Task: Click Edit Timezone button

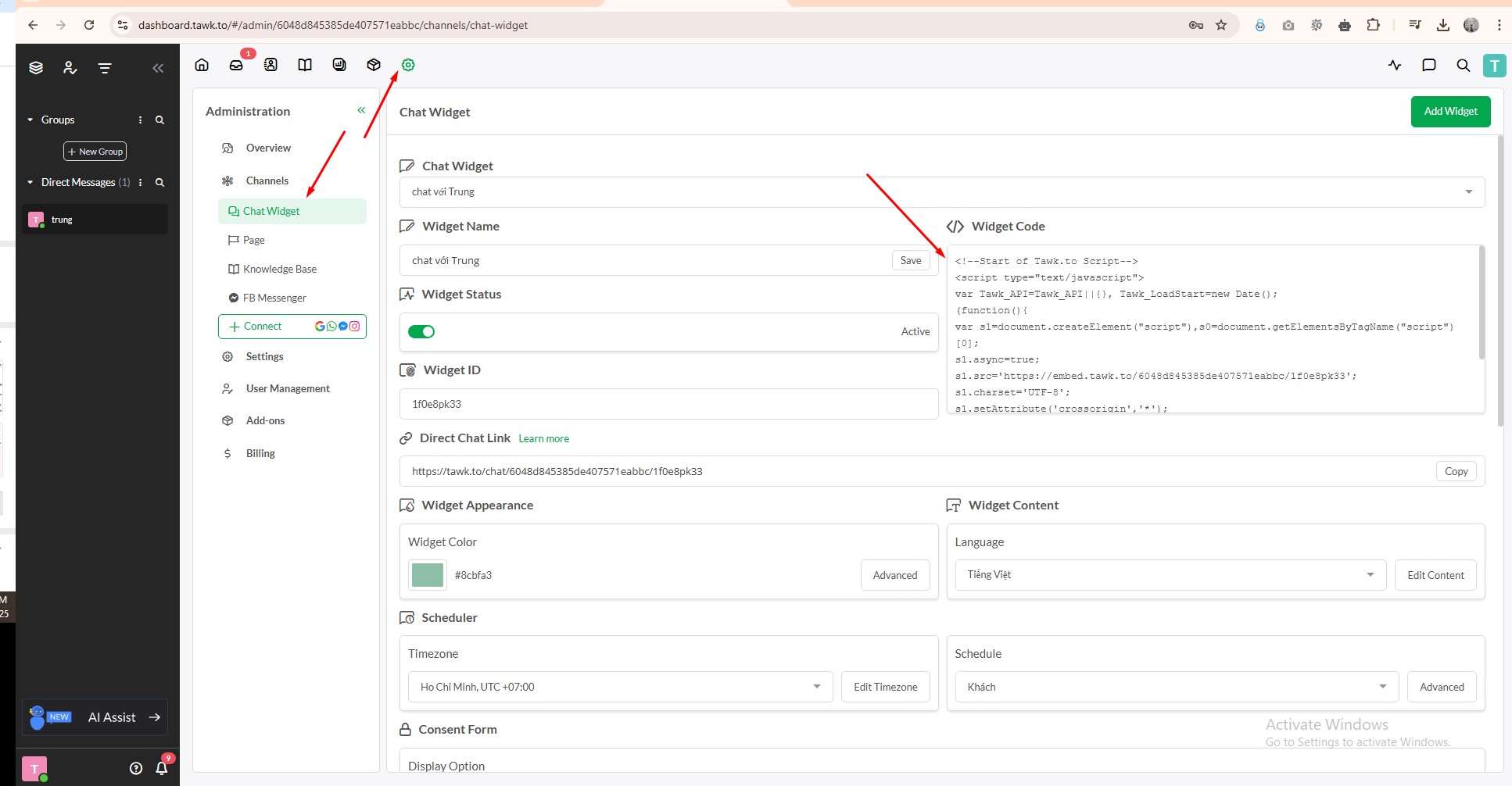Action: [x=885, y=687]
